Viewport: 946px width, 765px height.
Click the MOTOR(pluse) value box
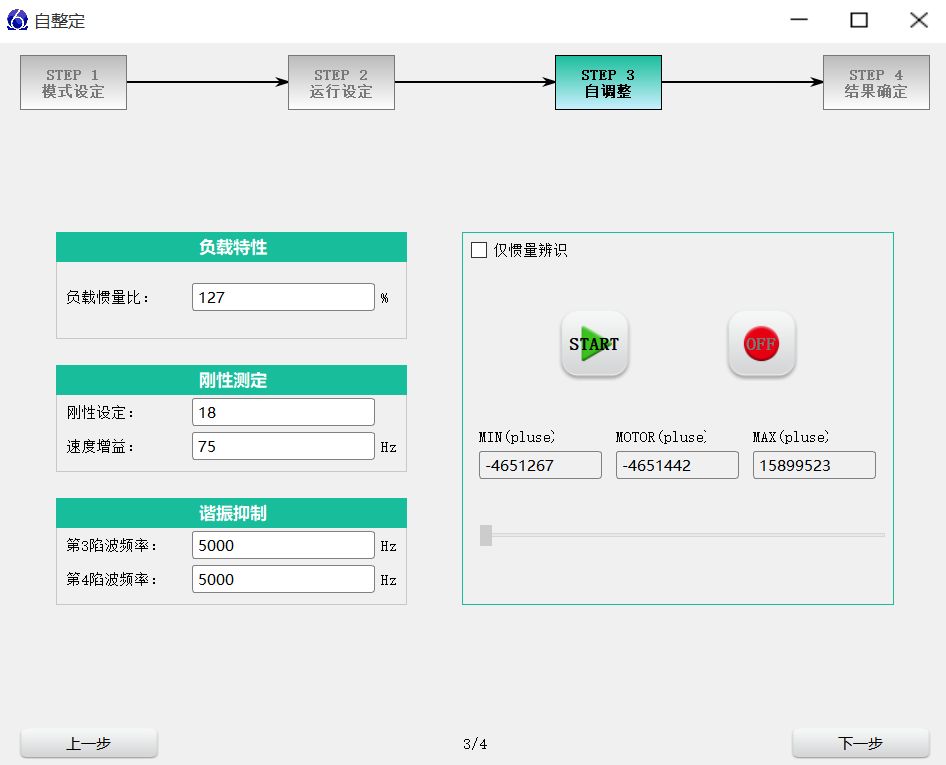click(677, 465)
